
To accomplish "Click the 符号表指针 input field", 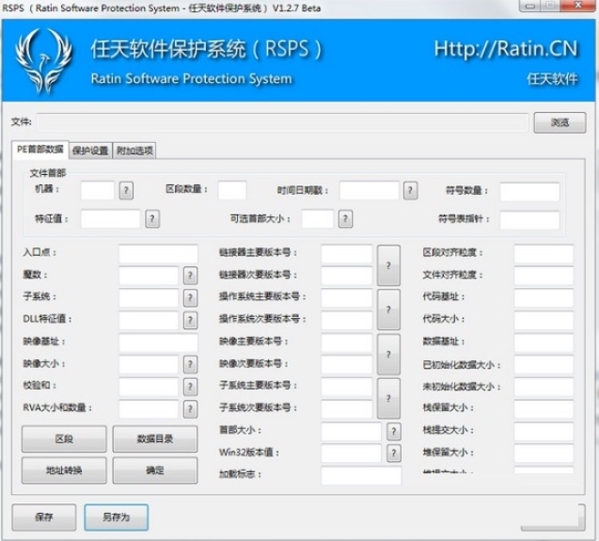I will 529,220.
